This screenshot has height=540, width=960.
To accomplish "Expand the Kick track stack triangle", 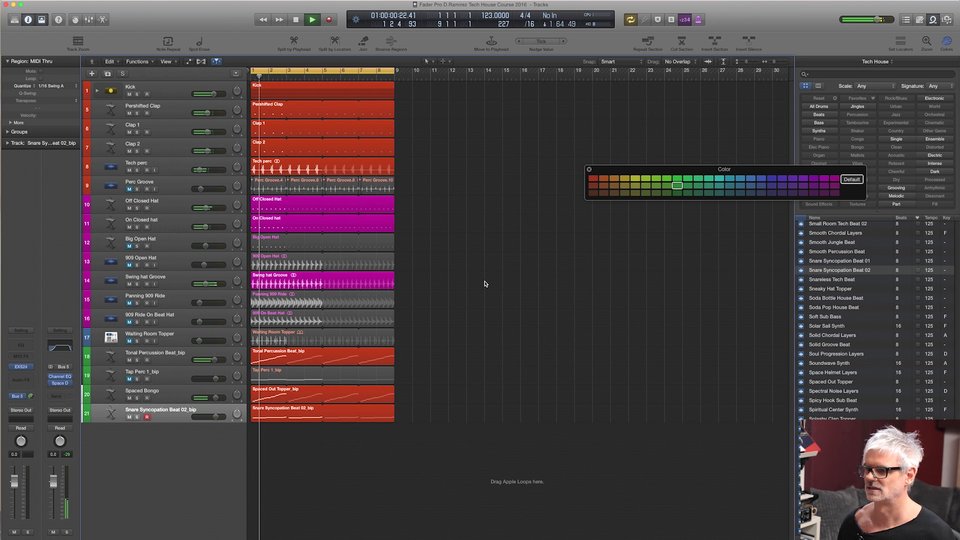I will point(97,91).
